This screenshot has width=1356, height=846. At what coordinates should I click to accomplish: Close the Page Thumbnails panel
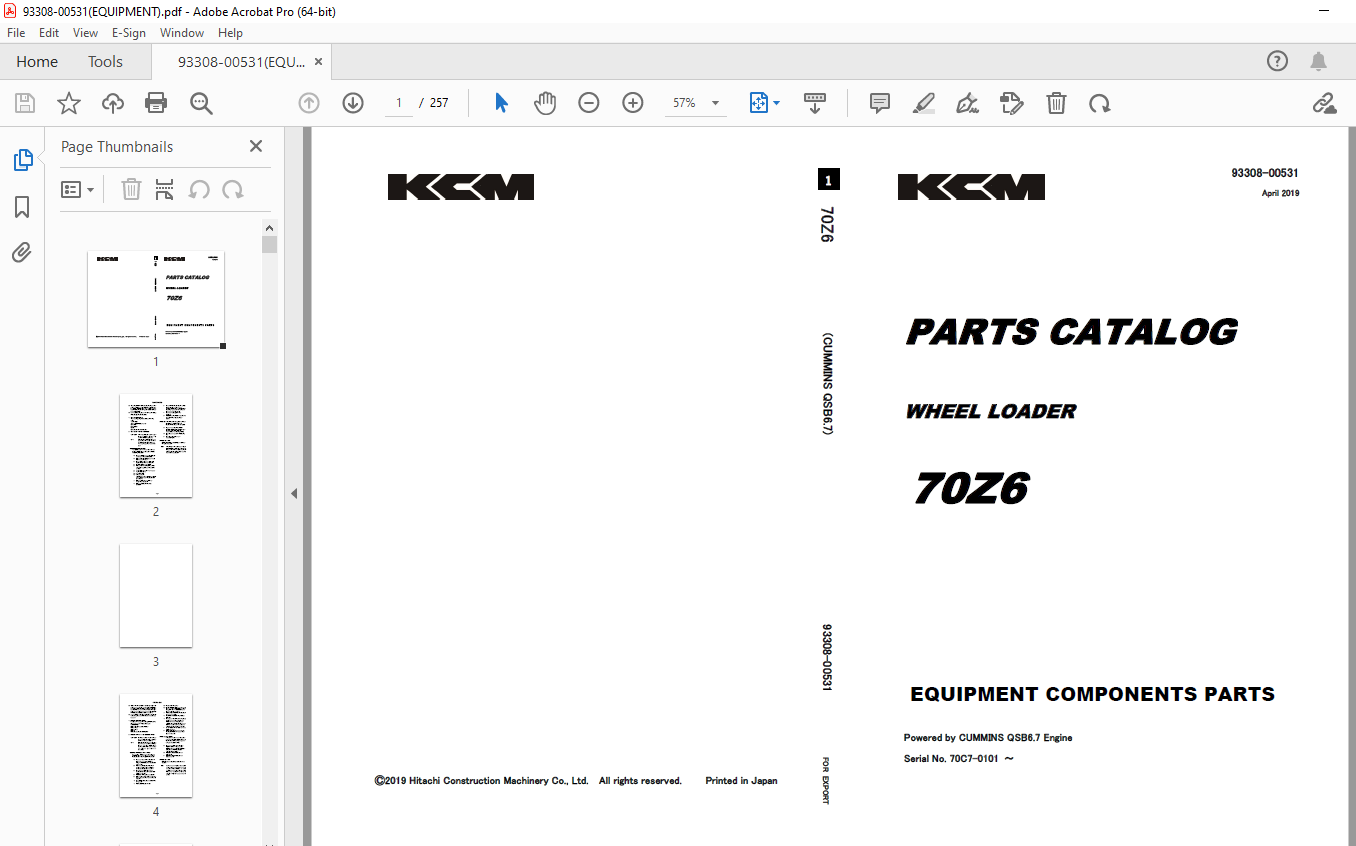point(256,146)
